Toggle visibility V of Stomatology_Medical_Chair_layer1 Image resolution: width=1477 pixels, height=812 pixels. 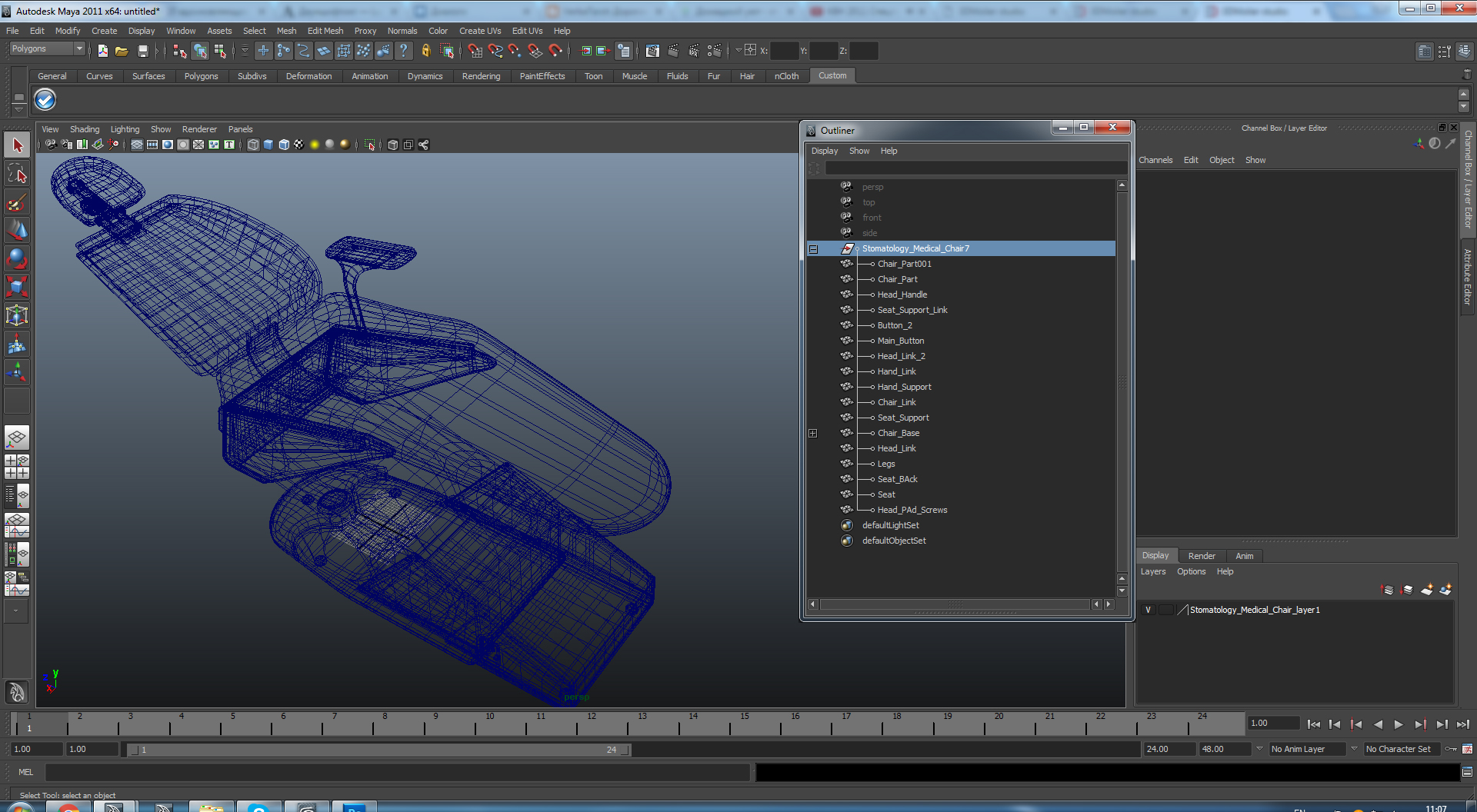coord(1149,610)
